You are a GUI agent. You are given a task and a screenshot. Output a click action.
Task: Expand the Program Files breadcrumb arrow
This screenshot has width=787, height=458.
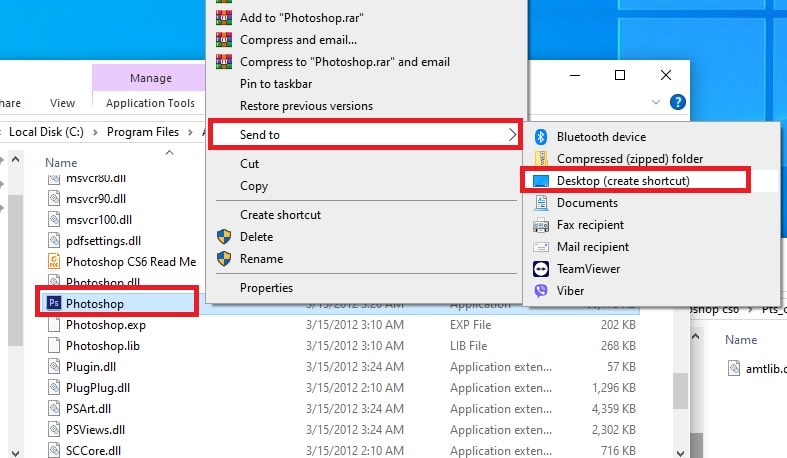tap(190, 132)
